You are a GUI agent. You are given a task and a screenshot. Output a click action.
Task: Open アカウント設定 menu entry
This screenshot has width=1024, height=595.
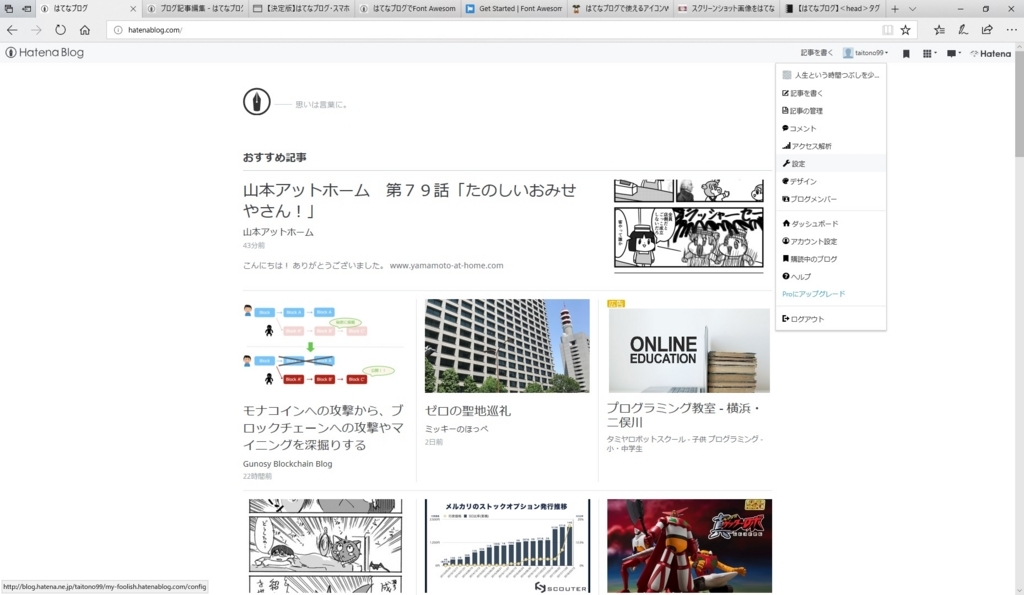(831, 242)
